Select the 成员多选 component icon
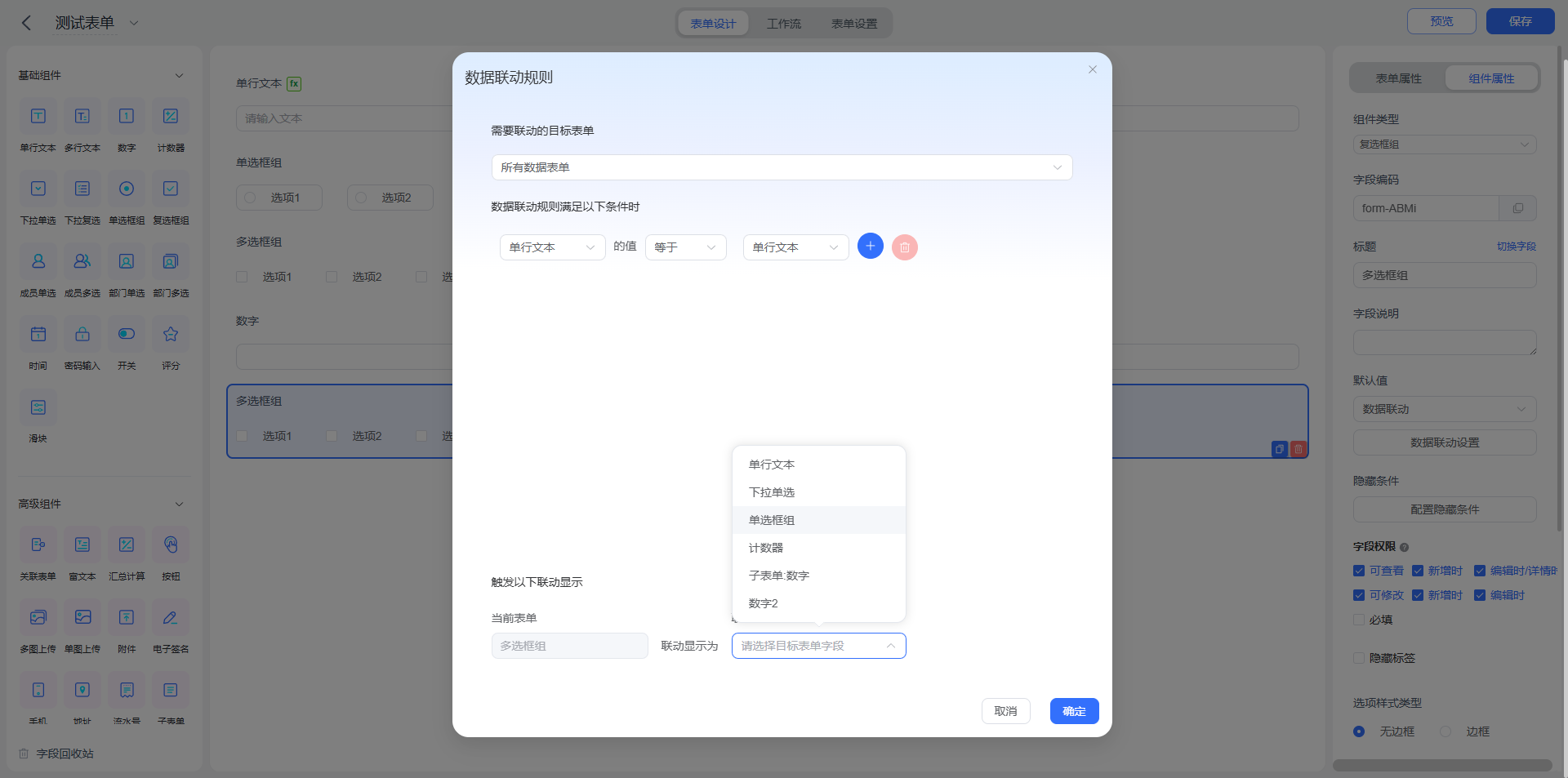The height and width of the screenshot is (778, 1568). (82, 261)
